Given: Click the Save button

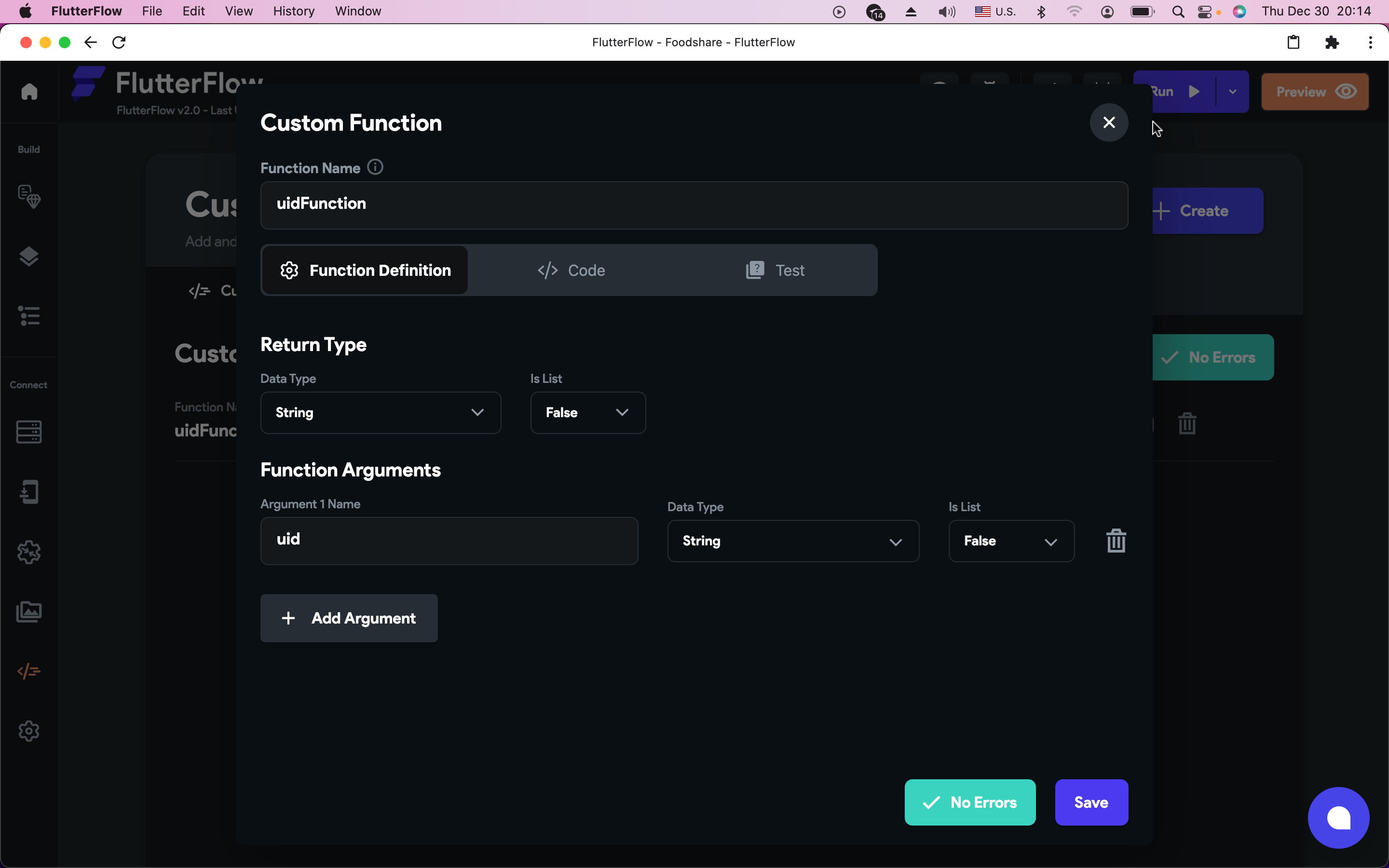Looking at the screenshot, I should pos(1091,802).
